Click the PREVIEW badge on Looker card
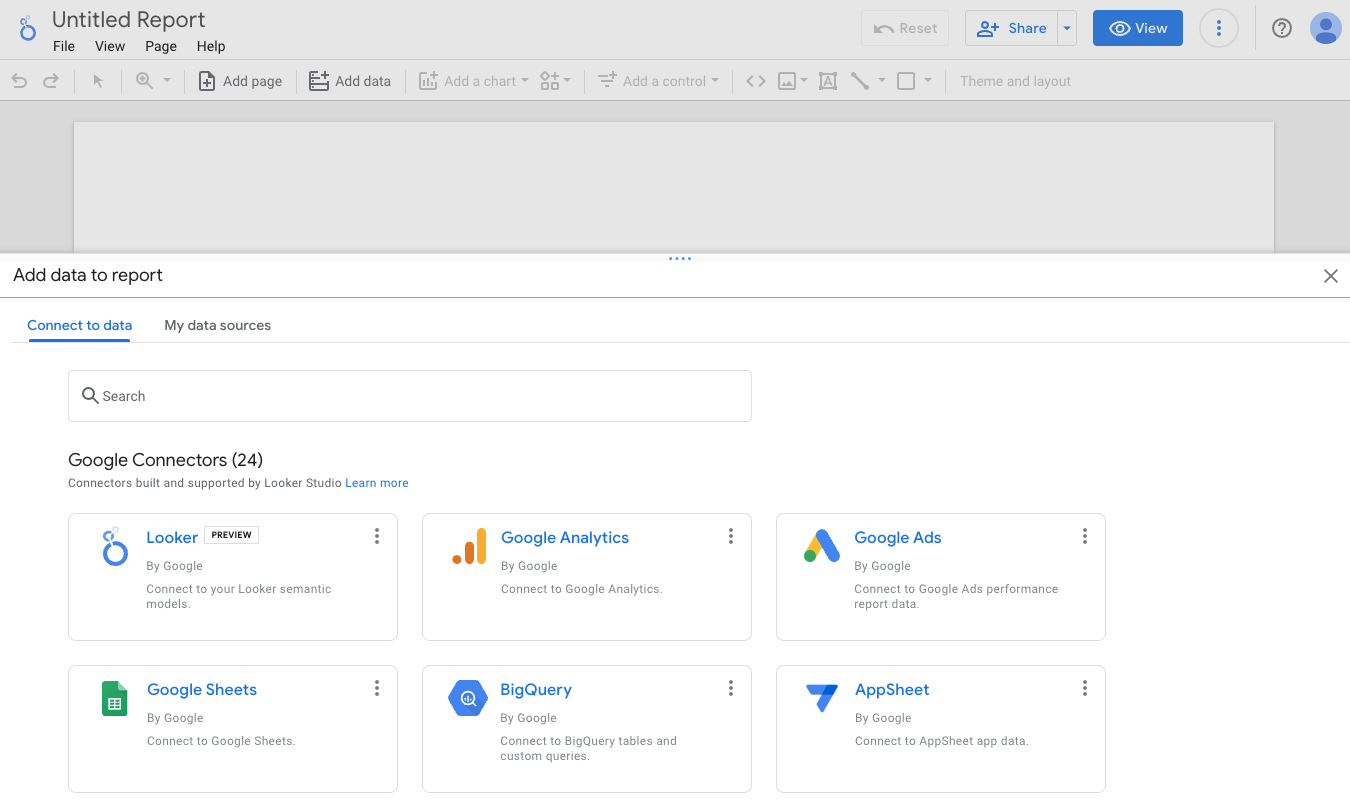The image size is (1350, 803). click(x=232, y=535)
